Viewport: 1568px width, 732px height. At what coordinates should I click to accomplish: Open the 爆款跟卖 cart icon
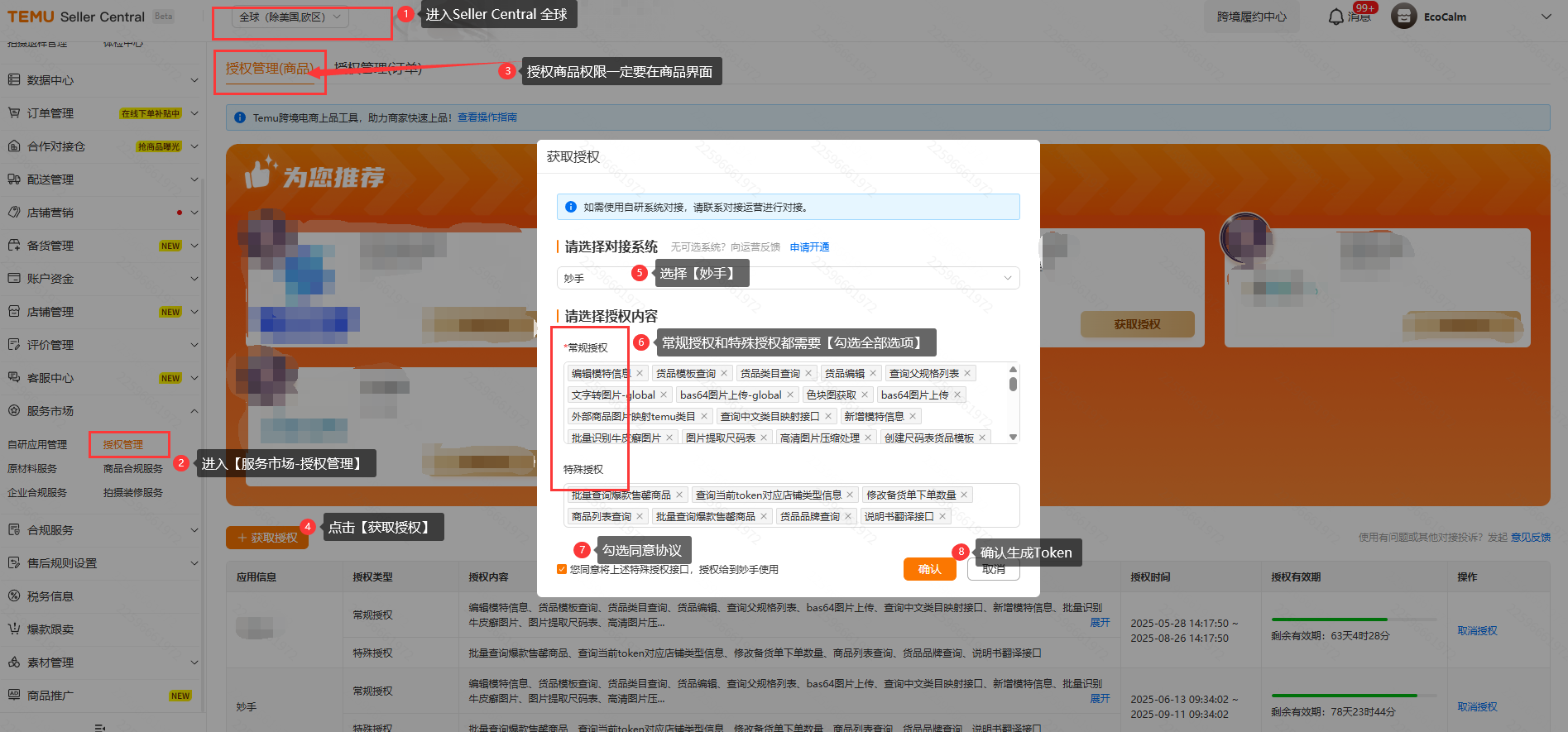pyautogui.click(x=14, y=629)
